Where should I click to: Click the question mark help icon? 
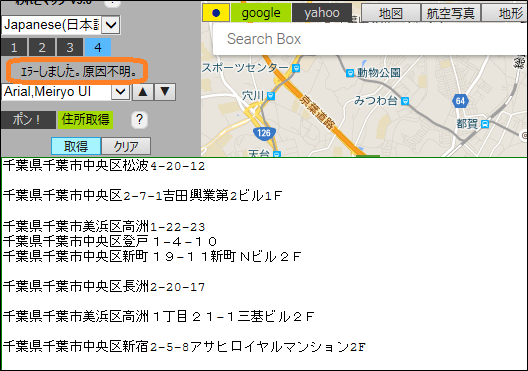[139, 120]
